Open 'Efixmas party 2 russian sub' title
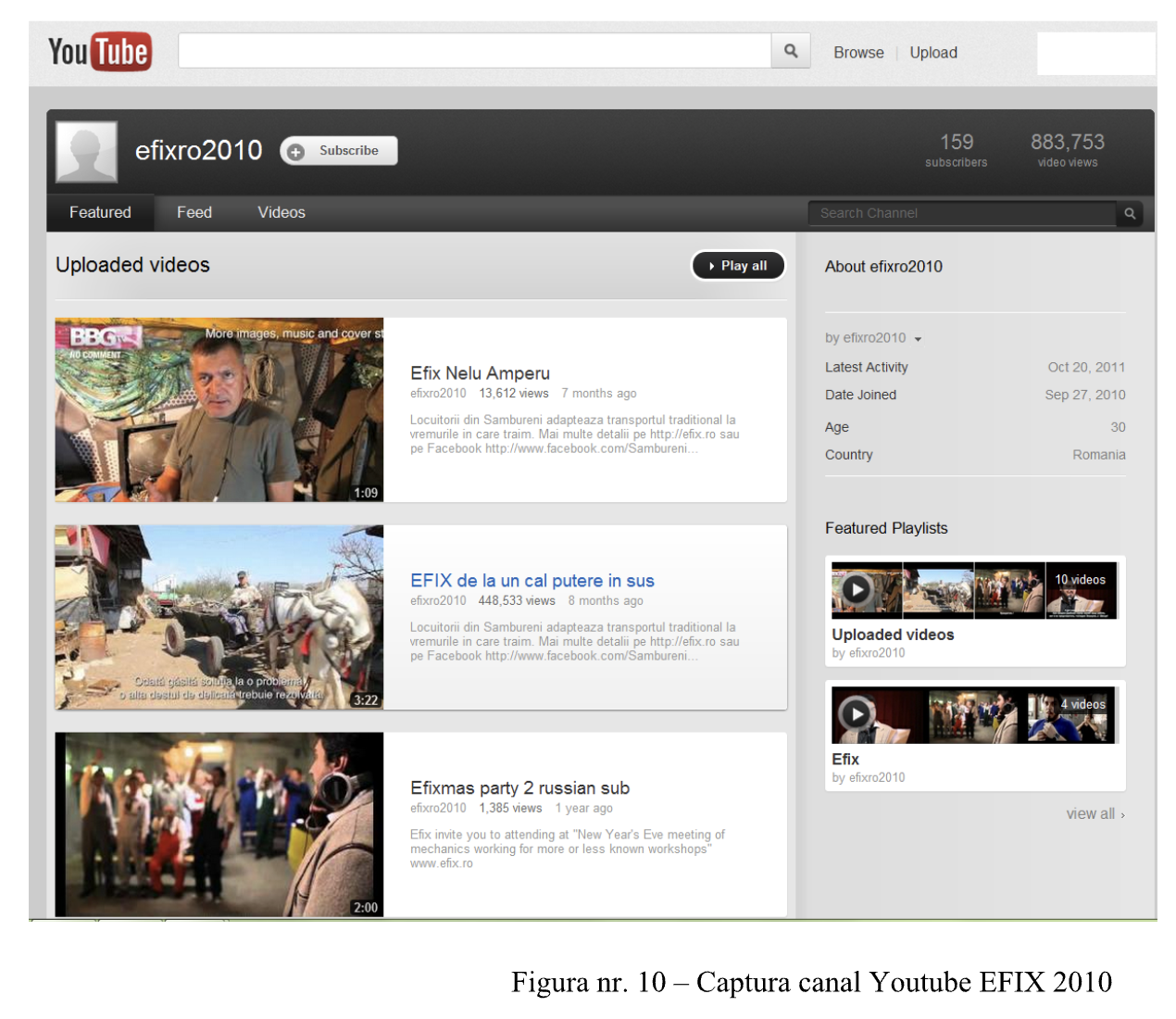The image size is (1176, 1019). pos(519,787)
